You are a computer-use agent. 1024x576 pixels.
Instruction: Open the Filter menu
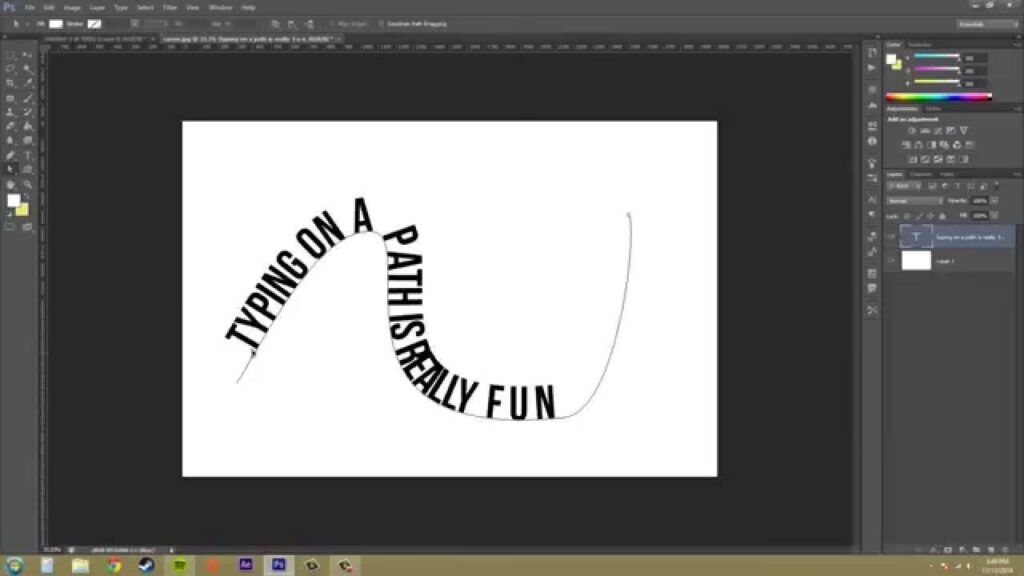click(x=168, y=7)
